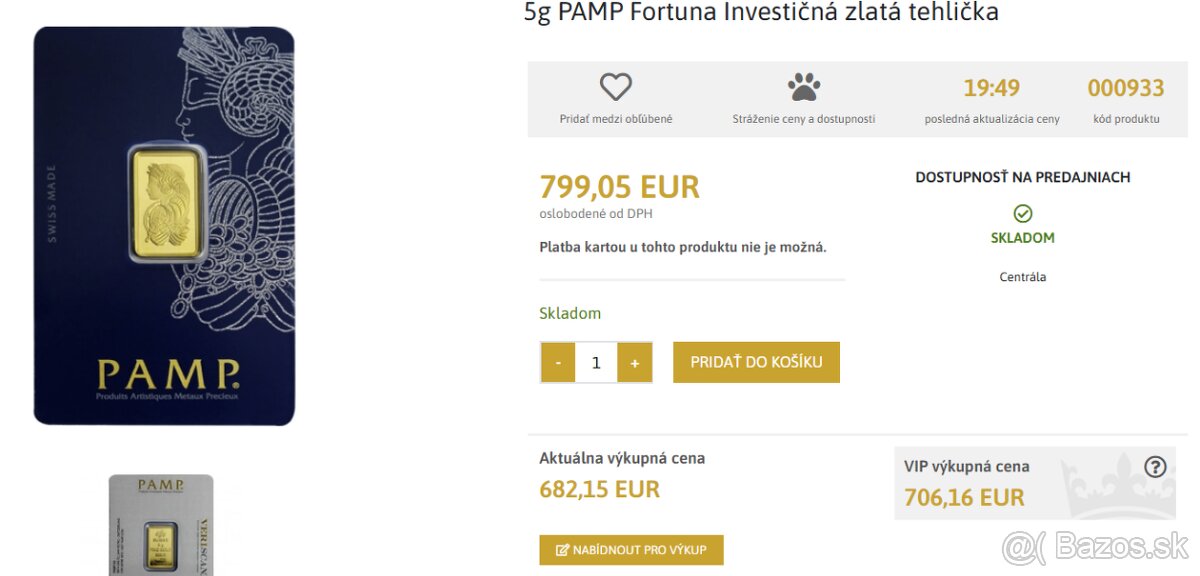Open the Centrala store entry
The height and width of the screenshot is (576, 1200).
point(1022,276)
